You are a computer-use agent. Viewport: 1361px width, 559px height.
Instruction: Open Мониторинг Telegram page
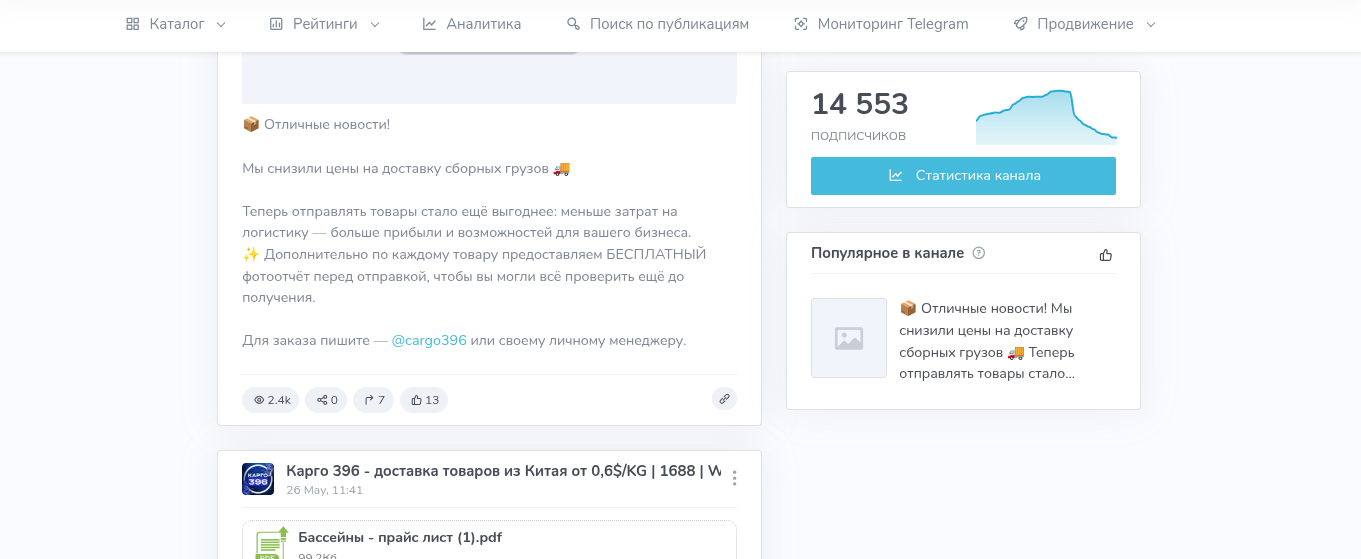881,24
